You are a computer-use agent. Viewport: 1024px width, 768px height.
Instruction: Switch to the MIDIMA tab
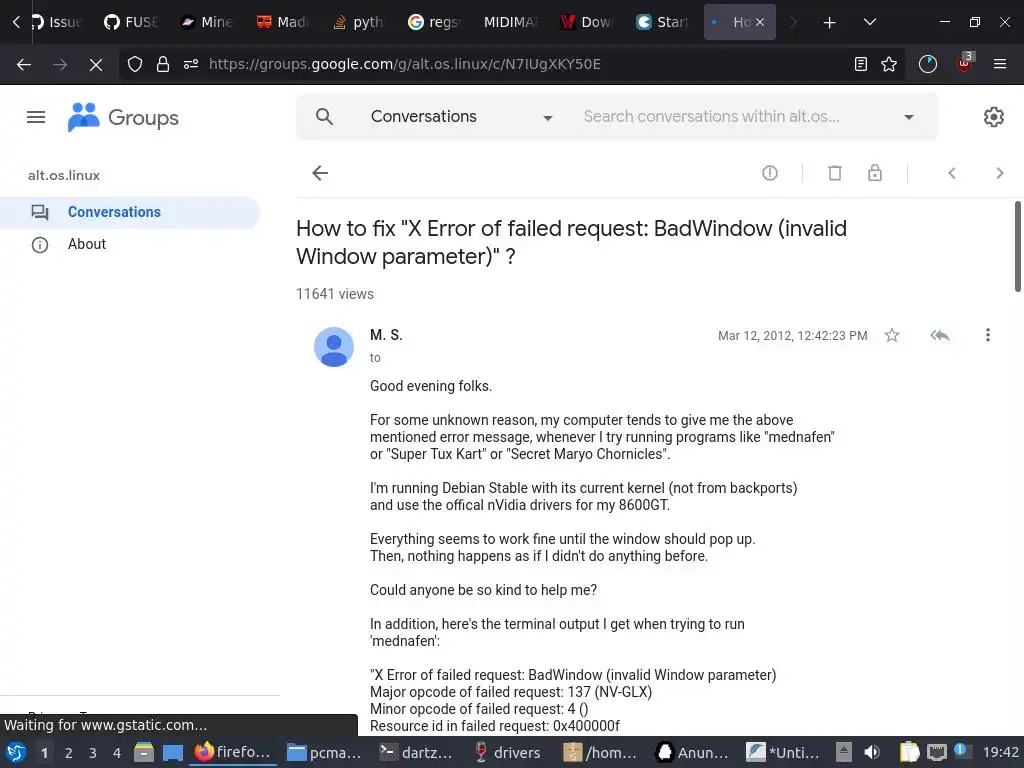click(x=510, y=22)
